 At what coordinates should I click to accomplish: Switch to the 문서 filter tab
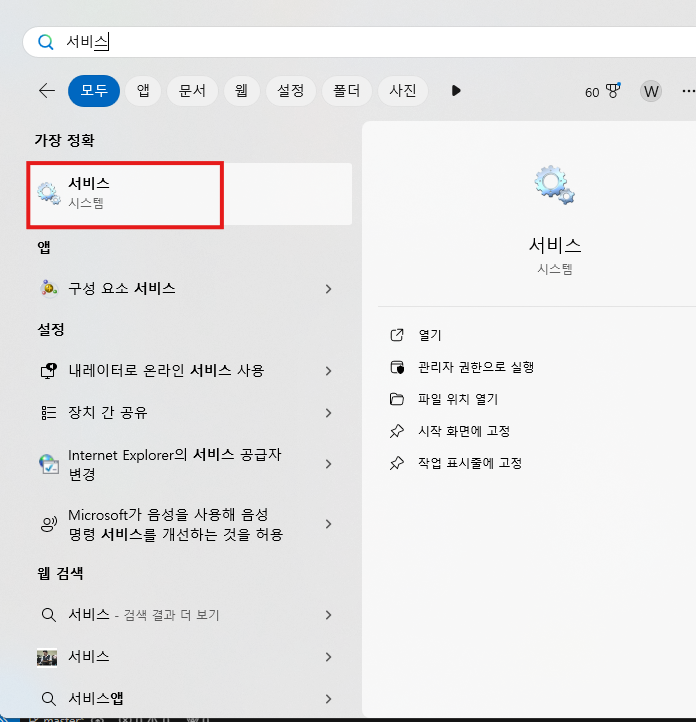192,91
